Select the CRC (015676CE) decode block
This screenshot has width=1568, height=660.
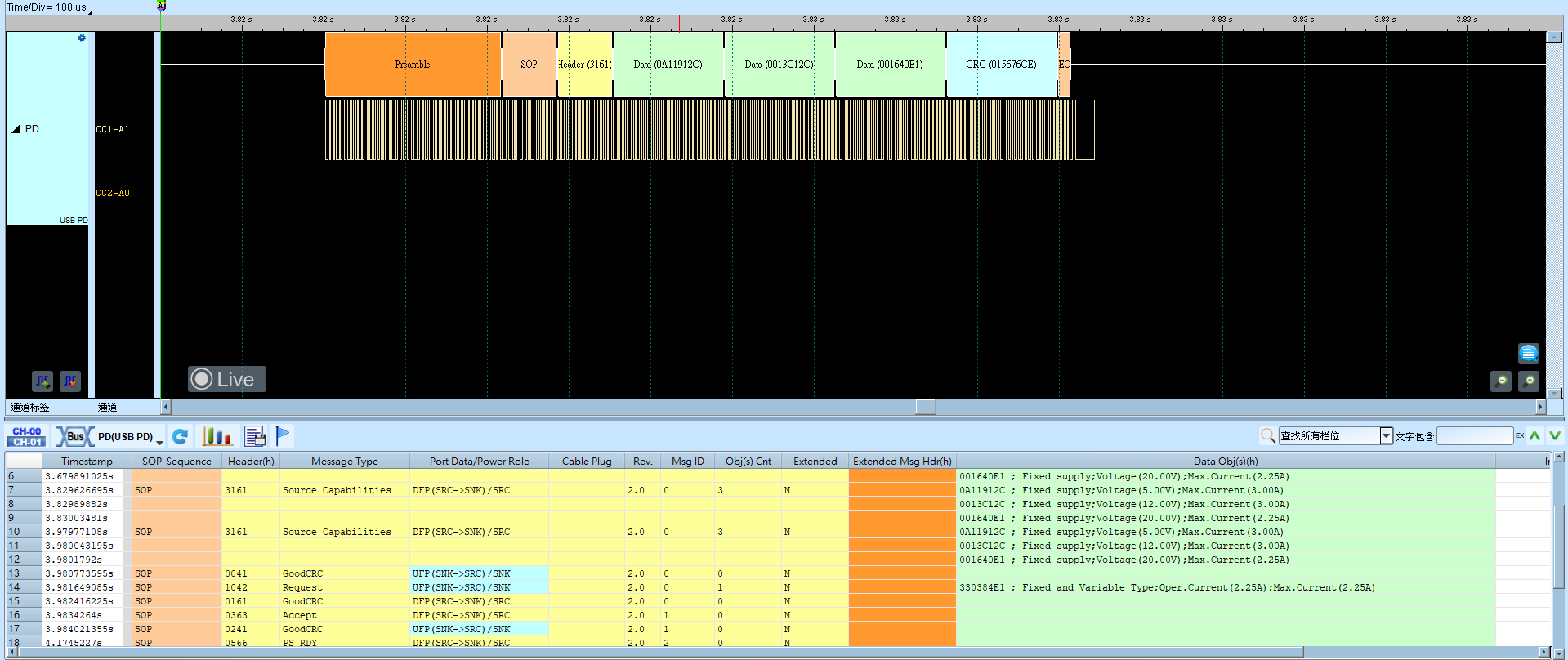[1001, 65]
